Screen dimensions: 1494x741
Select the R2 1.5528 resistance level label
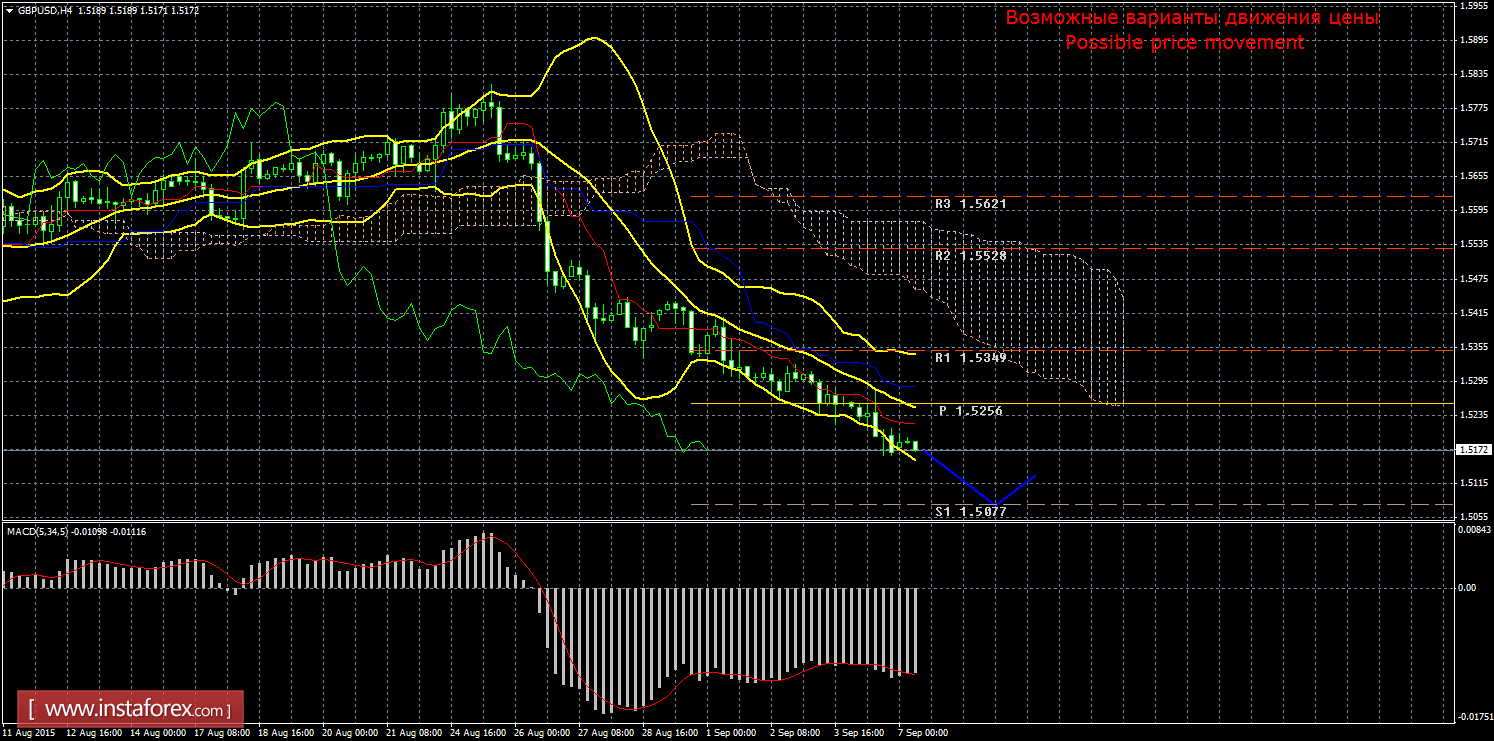tap(970, 256)
